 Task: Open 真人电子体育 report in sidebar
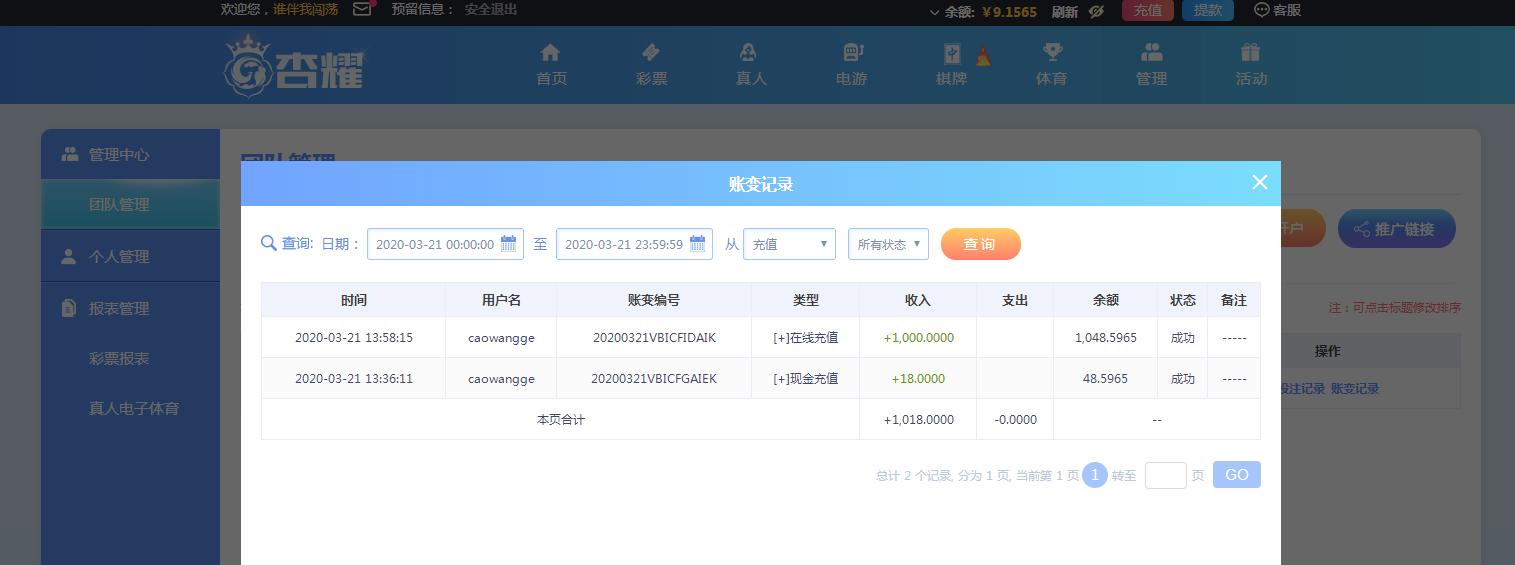point(134,408)
